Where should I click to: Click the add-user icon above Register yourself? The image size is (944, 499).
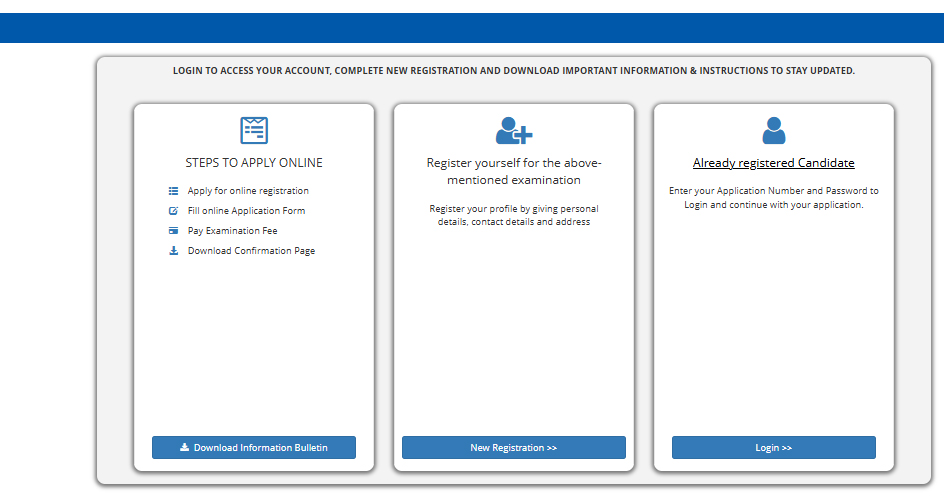(x=514, y=131)
